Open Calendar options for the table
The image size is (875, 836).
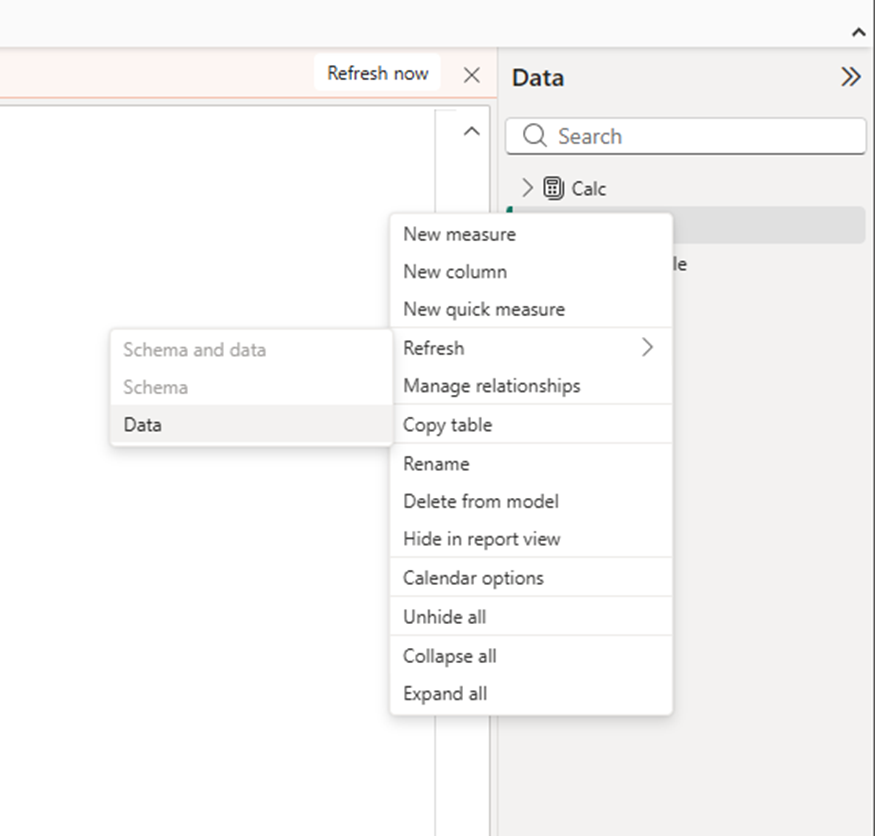tap(473, 578)
